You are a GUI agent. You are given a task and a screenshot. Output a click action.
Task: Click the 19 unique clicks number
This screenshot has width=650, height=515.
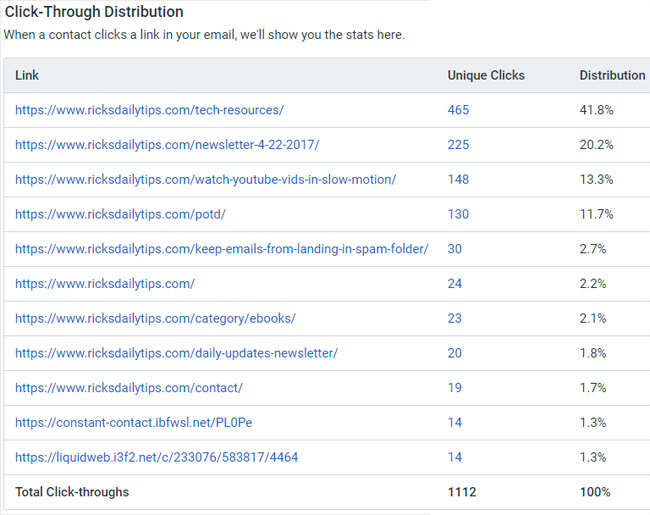pos(454,388)
